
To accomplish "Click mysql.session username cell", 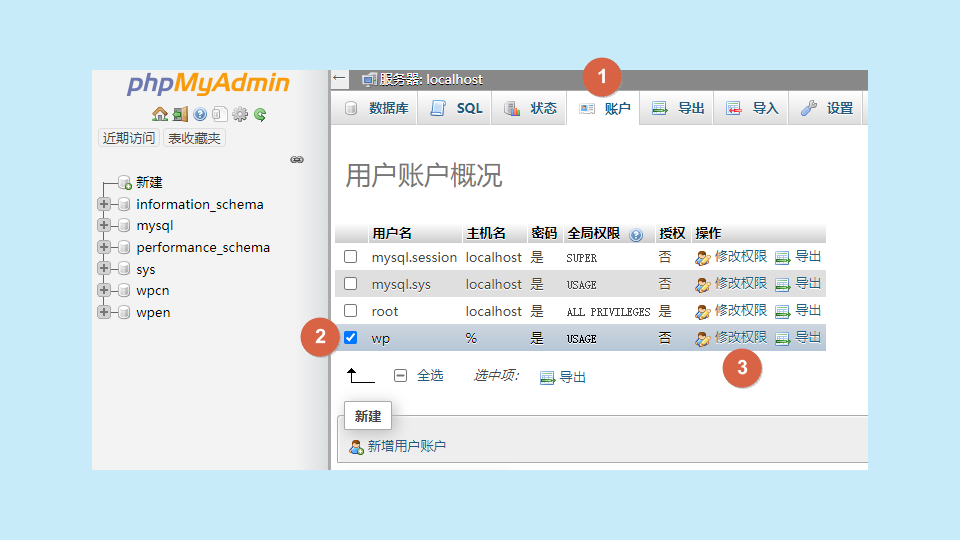I will coord(414,258).
